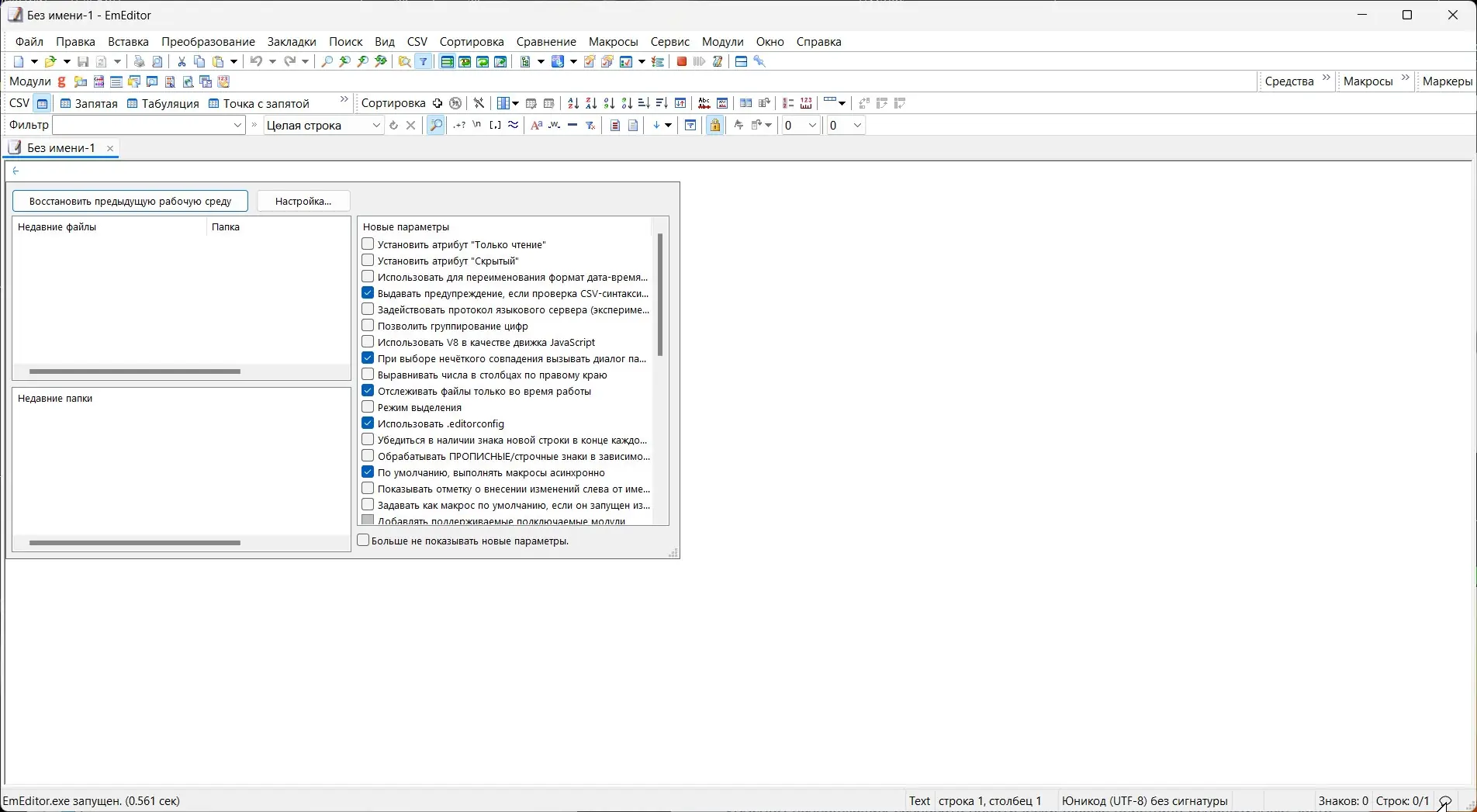Select the Табуляция CSV mode
1477x812 pixels.
[163, 103]
